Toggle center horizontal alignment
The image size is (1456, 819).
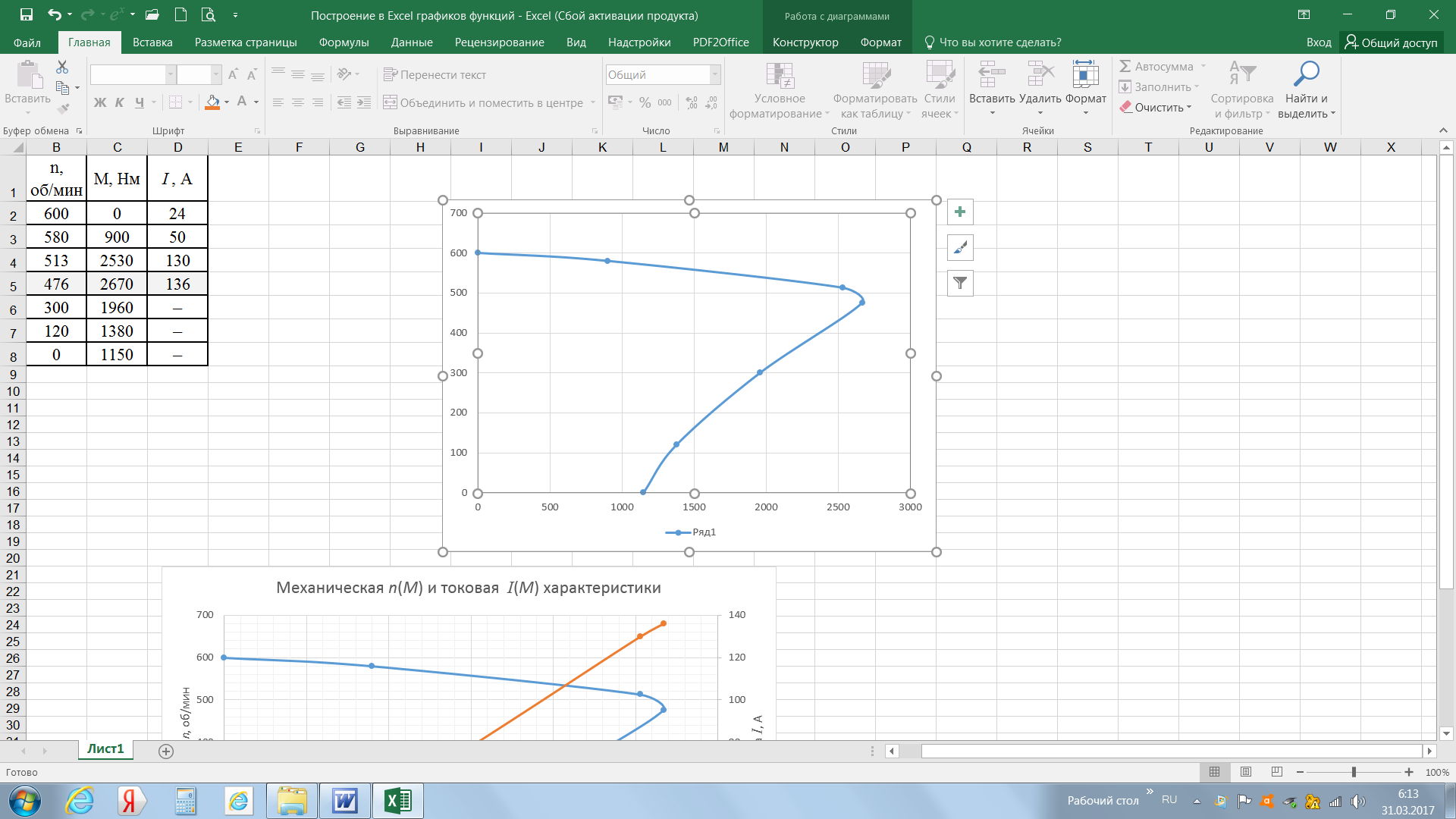coord(298,102)
